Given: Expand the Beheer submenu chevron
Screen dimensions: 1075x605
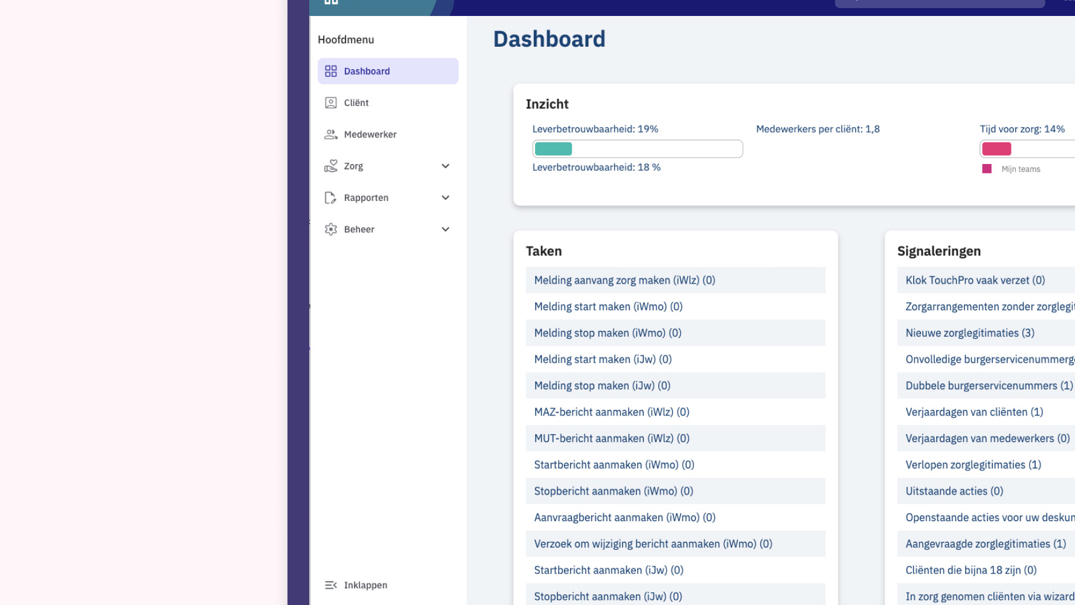Looking at the screenshot, I should 445,229.
